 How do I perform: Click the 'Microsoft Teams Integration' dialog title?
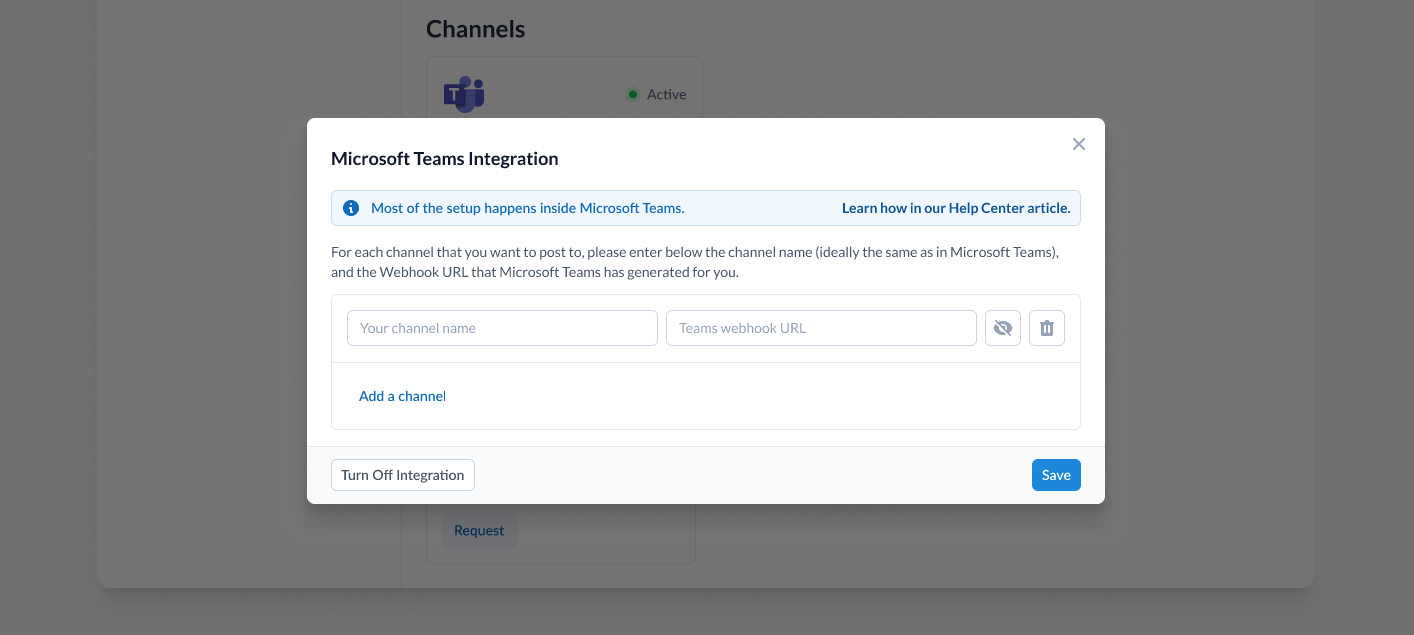coord(444,158)
